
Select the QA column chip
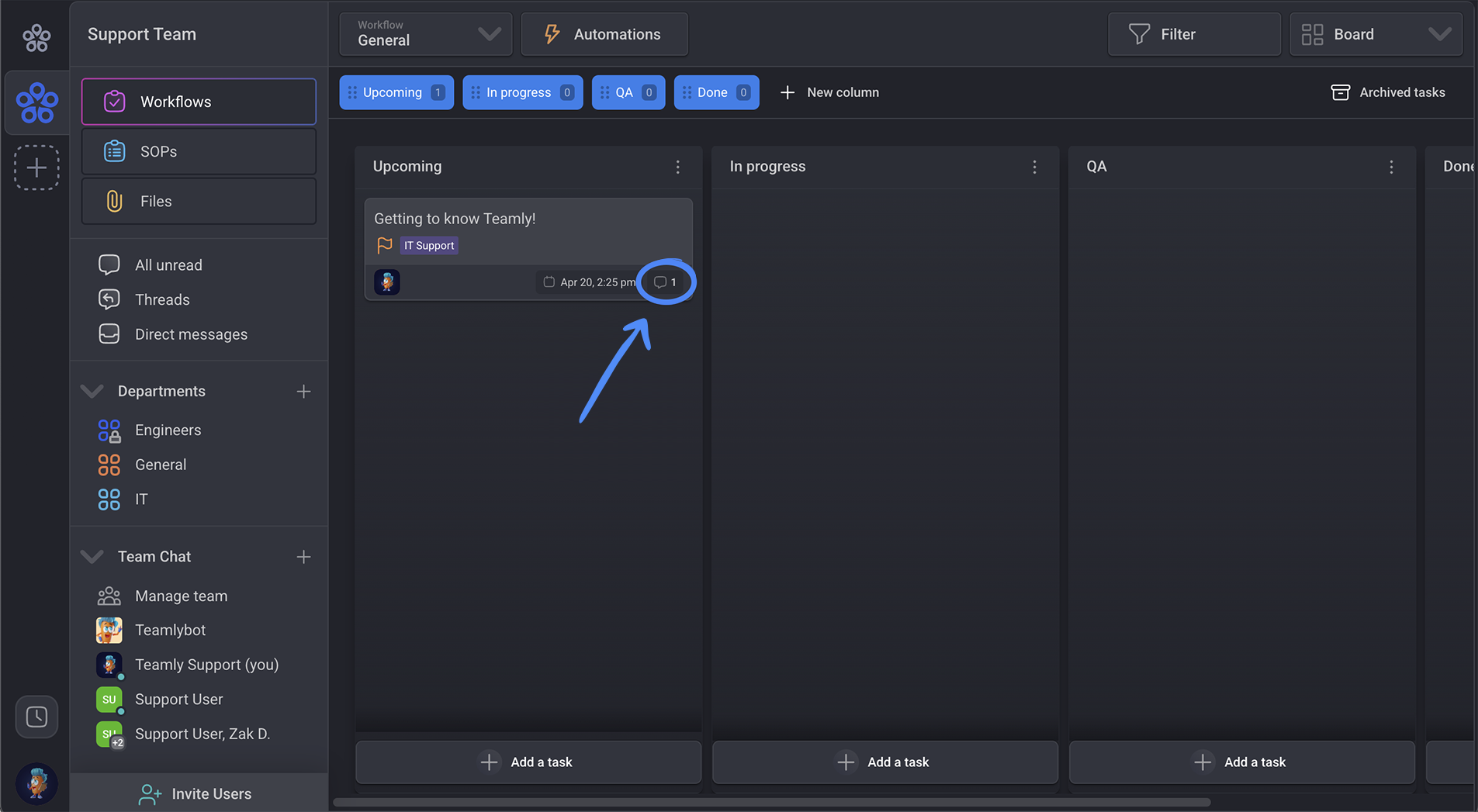click(x=628, y=92)
